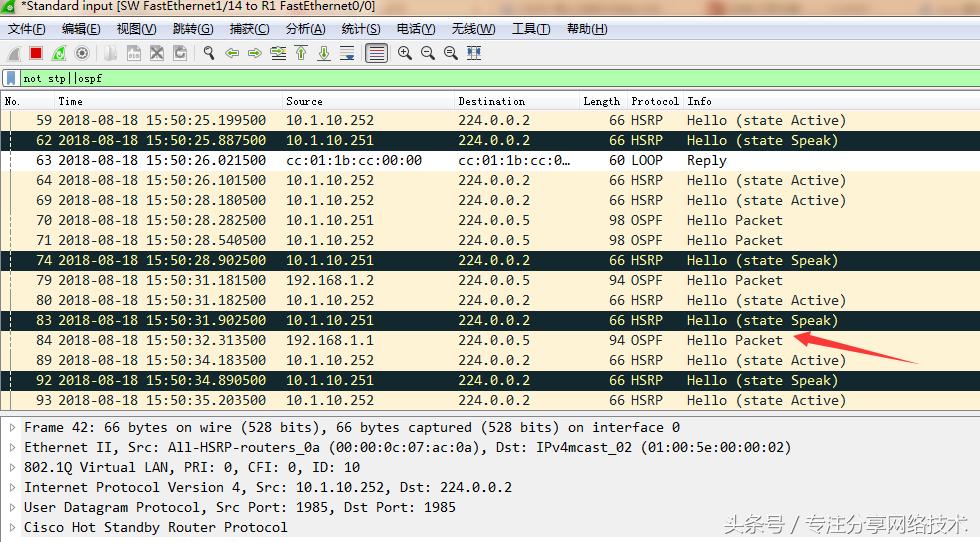Select packet 59 HSRP Hello row
Screen dimensions: 980x542
click(x=491, y=120)
